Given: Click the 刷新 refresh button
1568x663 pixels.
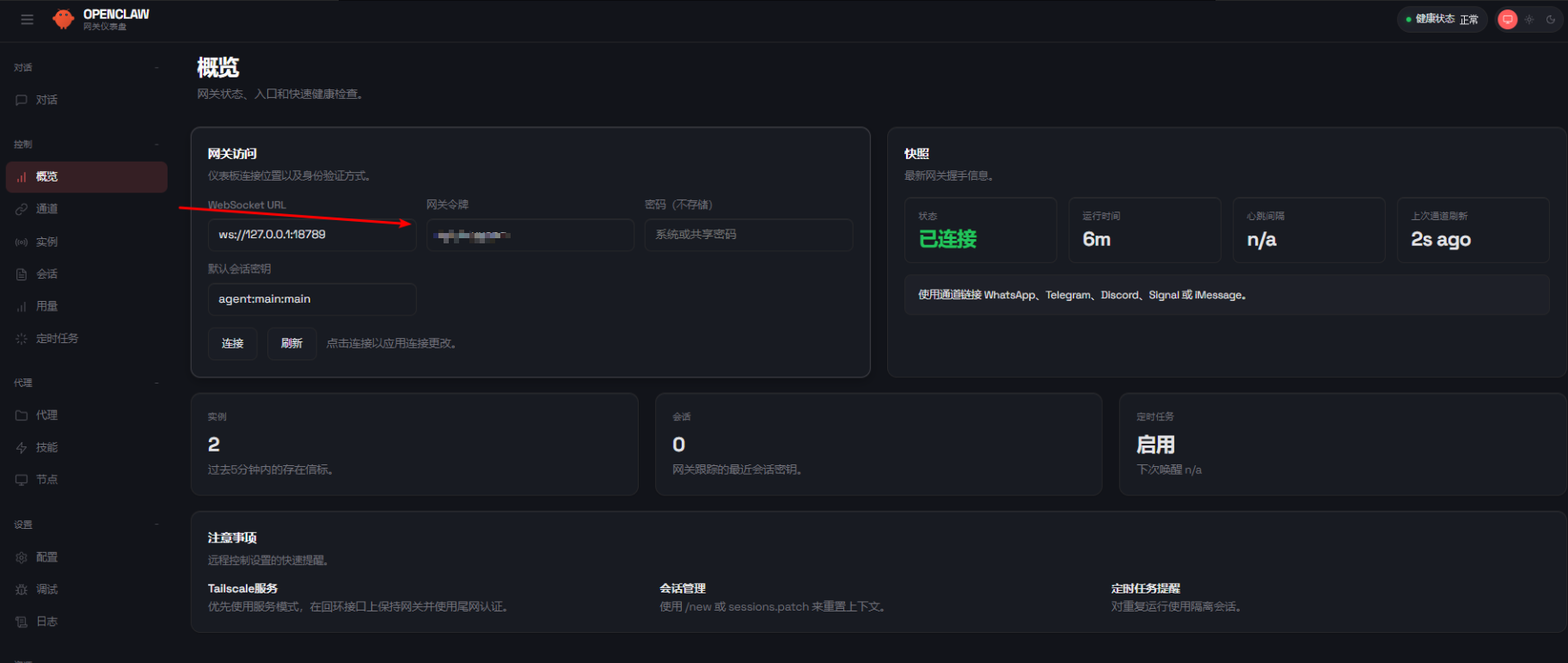Looking at the screenshot, I should [291, 343].
